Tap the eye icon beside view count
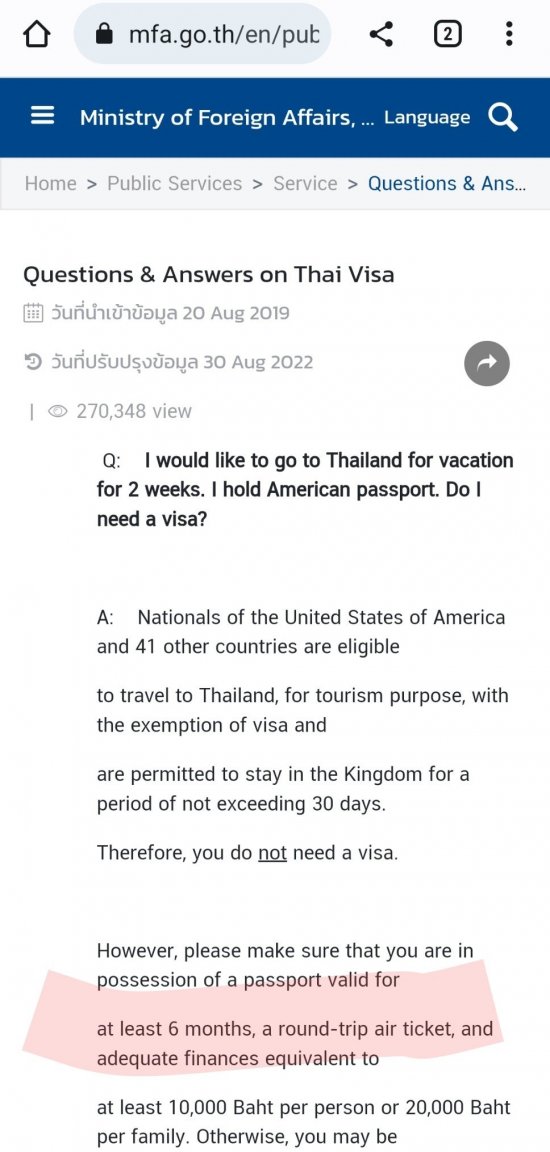Image resolution: width=550 pixels, height=1152 pixels. click(x=58, y=411)
